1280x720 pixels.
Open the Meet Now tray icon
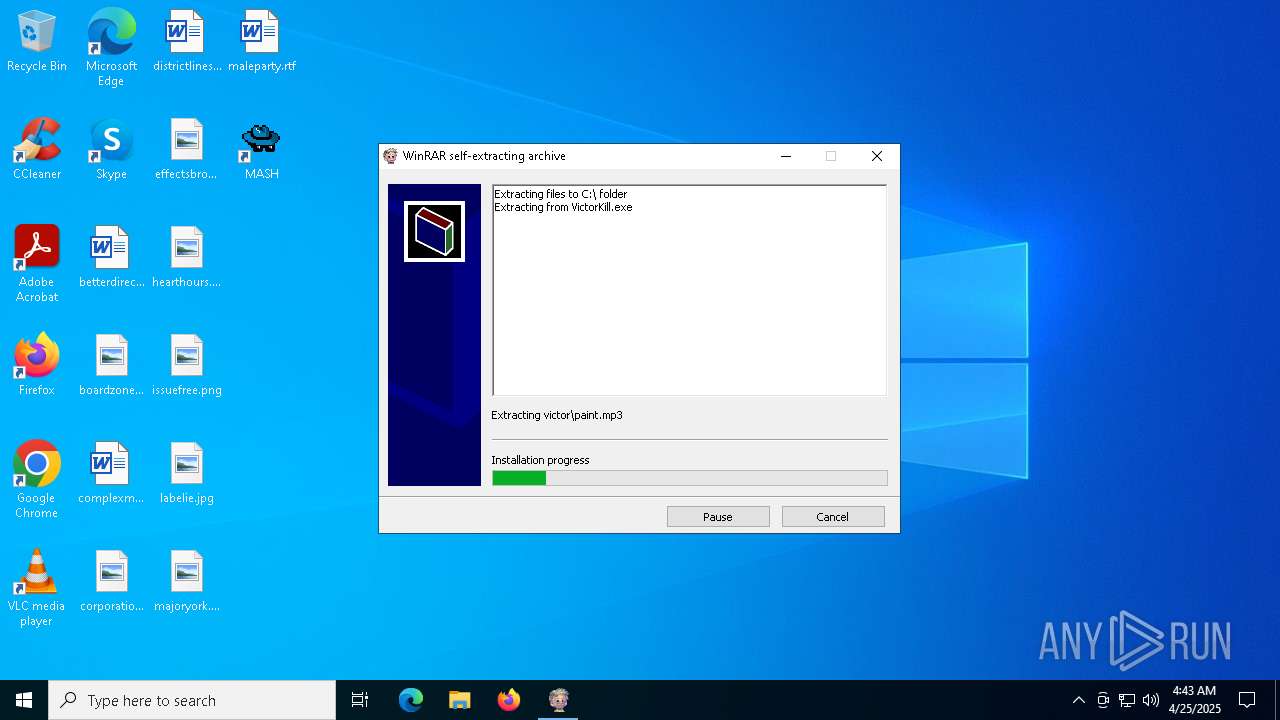coord(1103,700)
